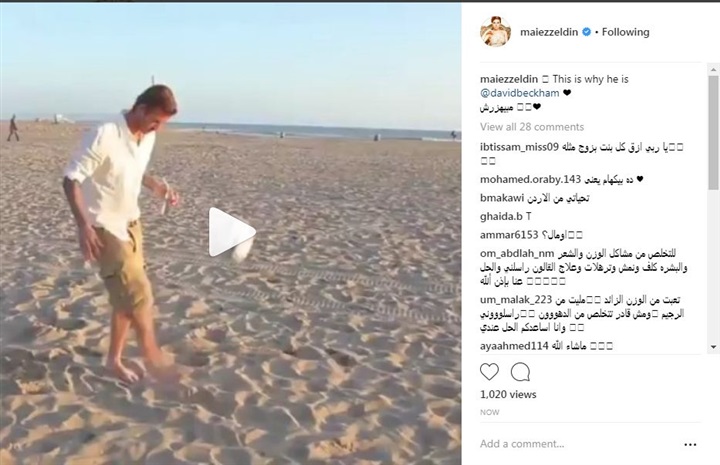Open comments via speech bubble icon

click(520, 372)
